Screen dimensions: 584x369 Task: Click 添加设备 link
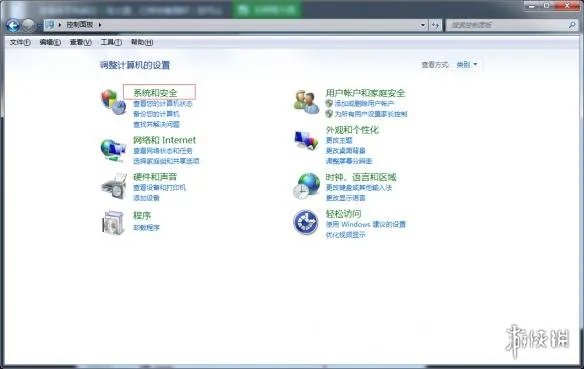146,198
